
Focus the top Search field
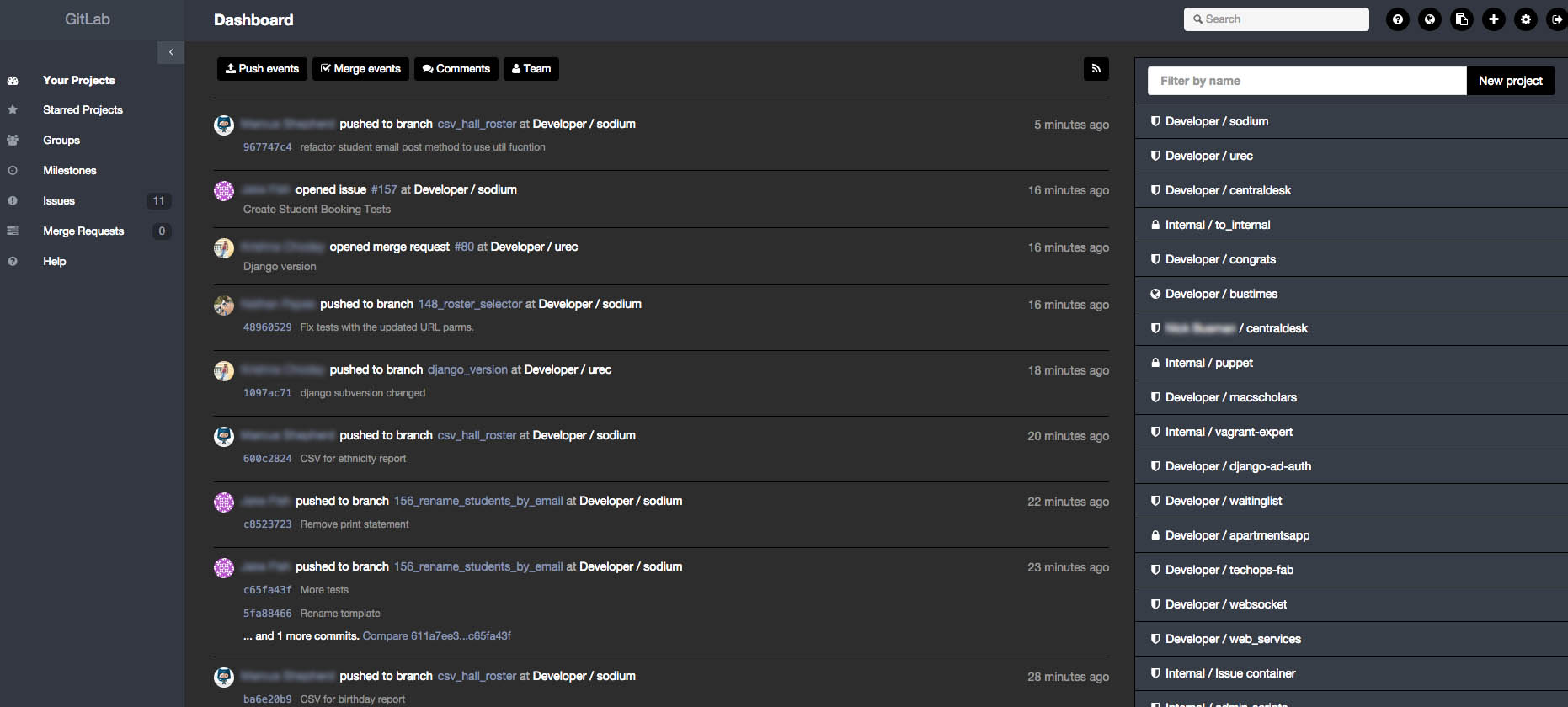point(1276,19)
